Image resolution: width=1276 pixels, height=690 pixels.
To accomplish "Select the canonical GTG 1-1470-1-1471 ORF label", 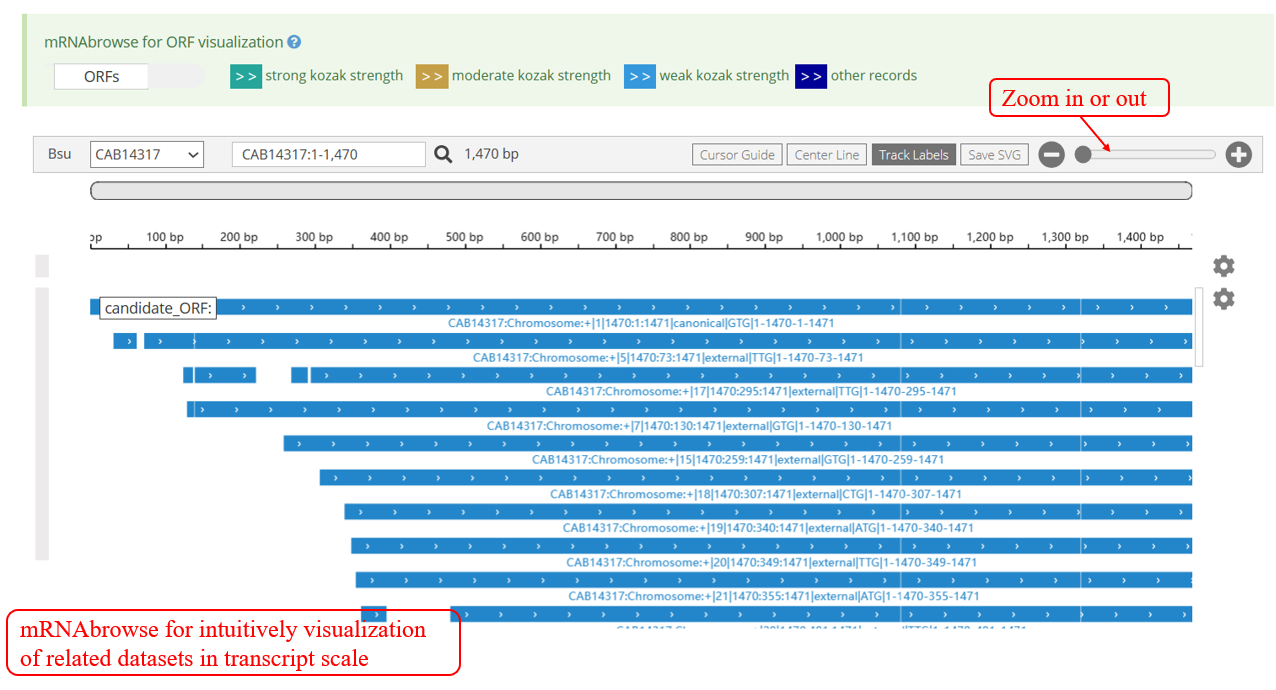I will pyautogui.click(x=640, y=324).
